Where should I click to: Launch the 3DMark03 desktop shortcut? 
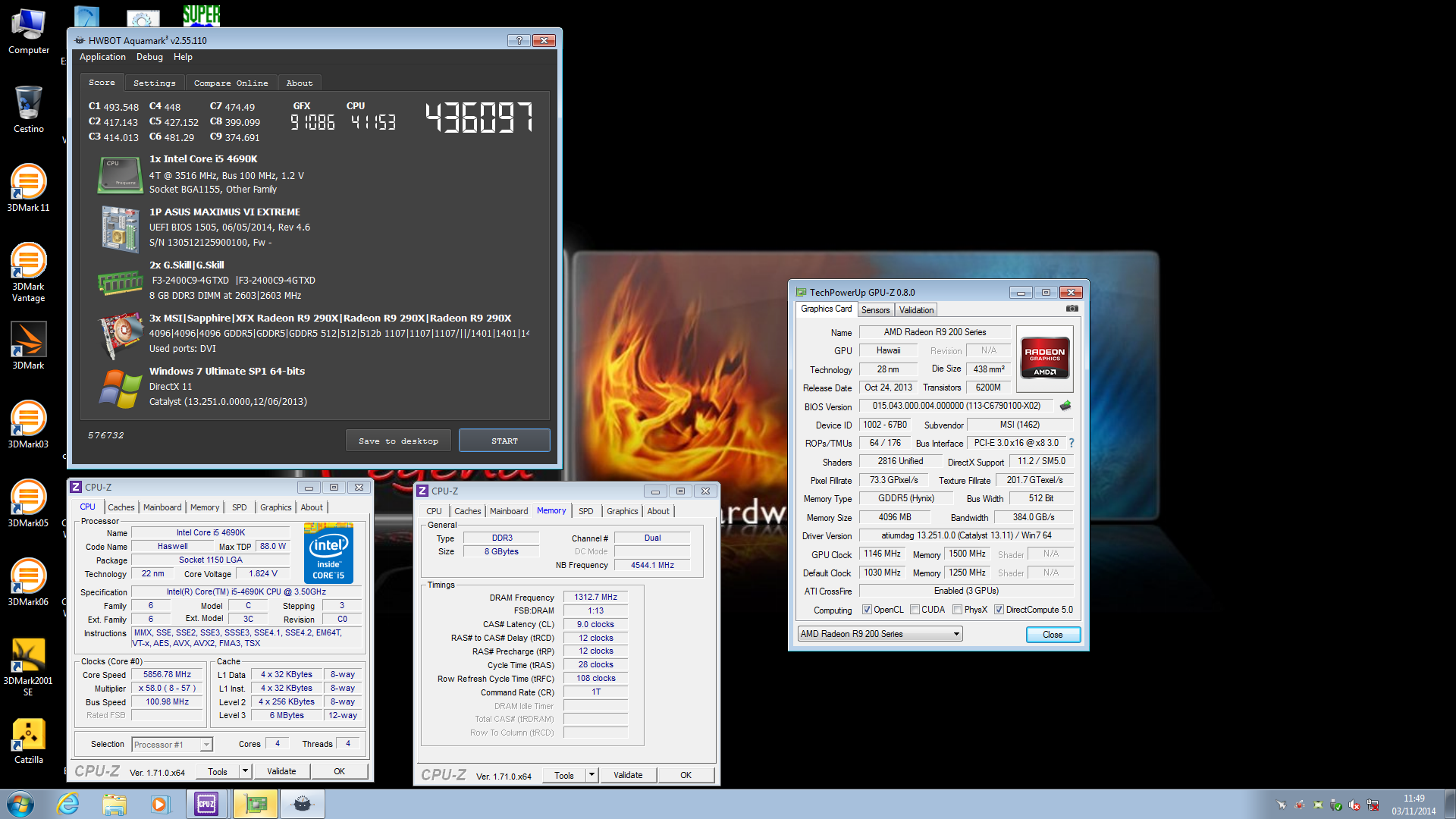pyautogui.click(x=28, y=425)
